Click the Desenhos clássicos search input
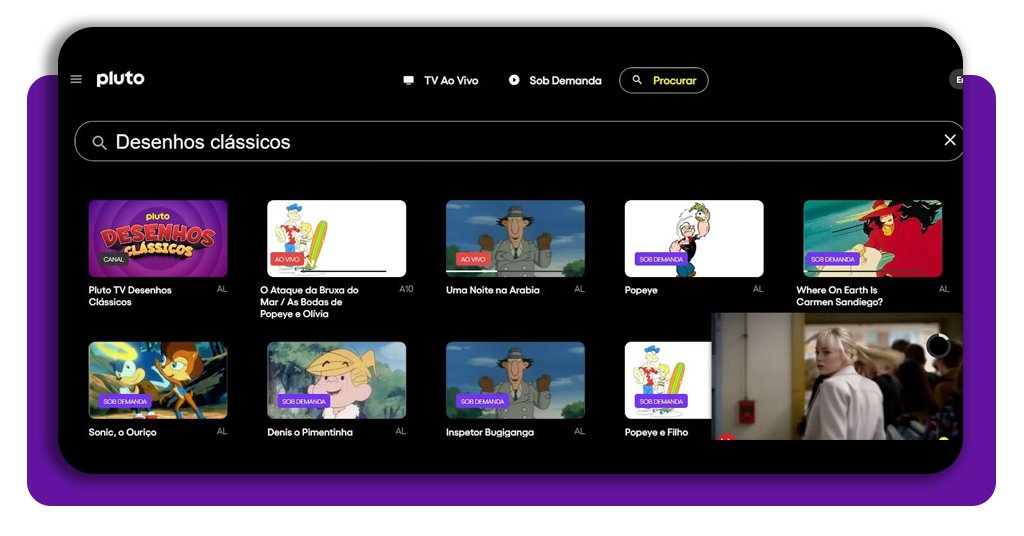Screen dimensions: 1024x536 500,142
